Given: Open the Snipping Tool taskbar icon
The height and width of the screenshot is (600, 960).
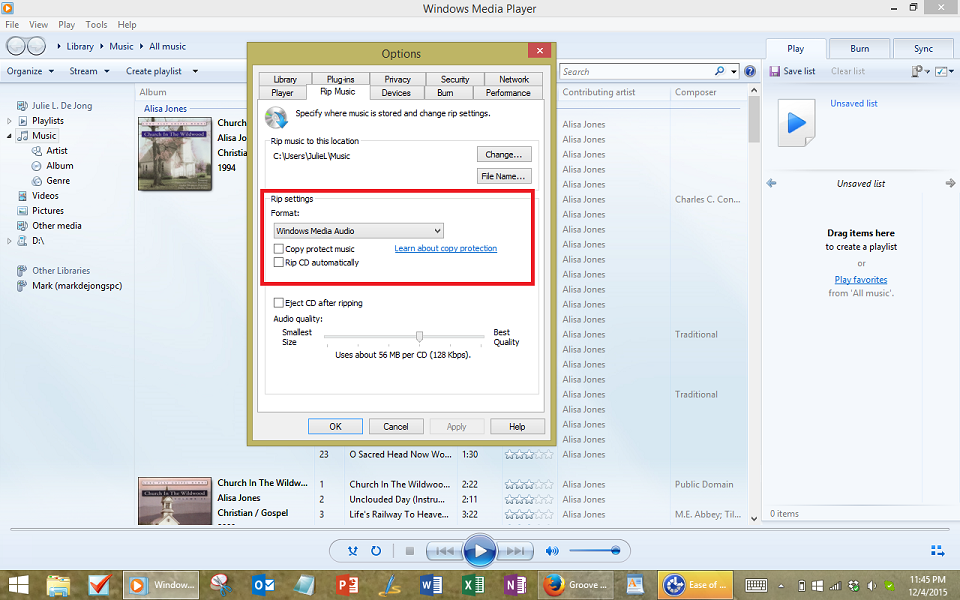Looking at the screenshot, I should click(220, 585).
